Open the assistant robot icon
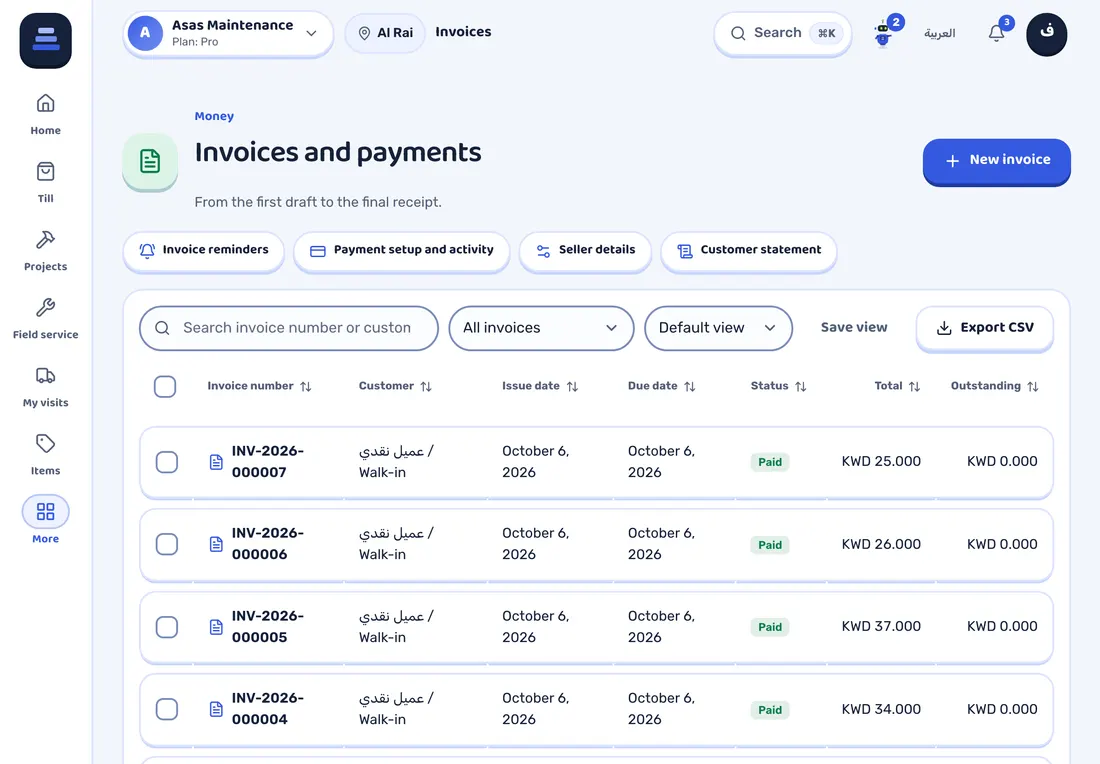Viewport: 1100px width, 764px height. (x=883, y=34)
